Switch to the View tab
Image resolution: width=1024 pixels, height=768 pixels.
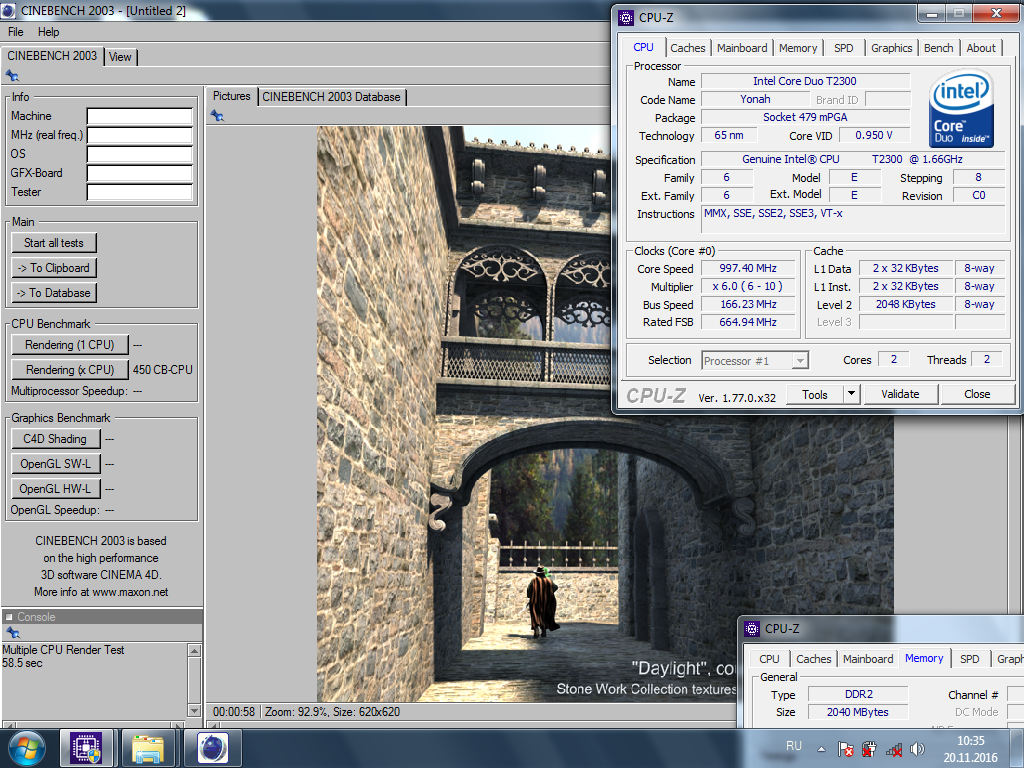coord(120,57)
